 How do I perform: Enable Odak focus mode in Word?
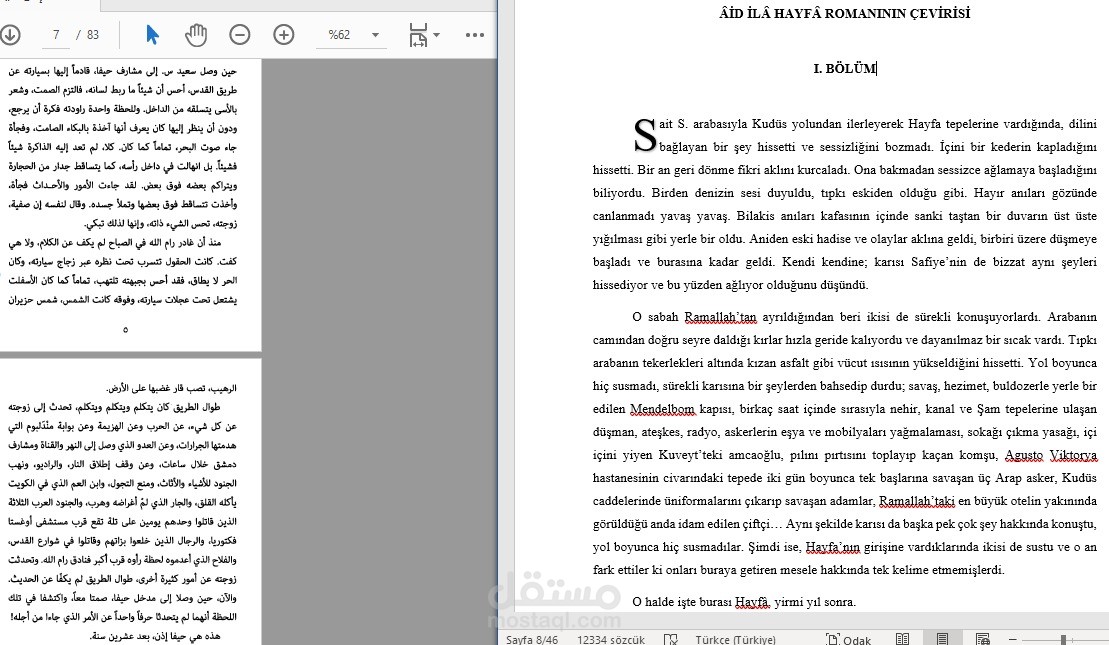pyautogui.click(x=848, y=639)
